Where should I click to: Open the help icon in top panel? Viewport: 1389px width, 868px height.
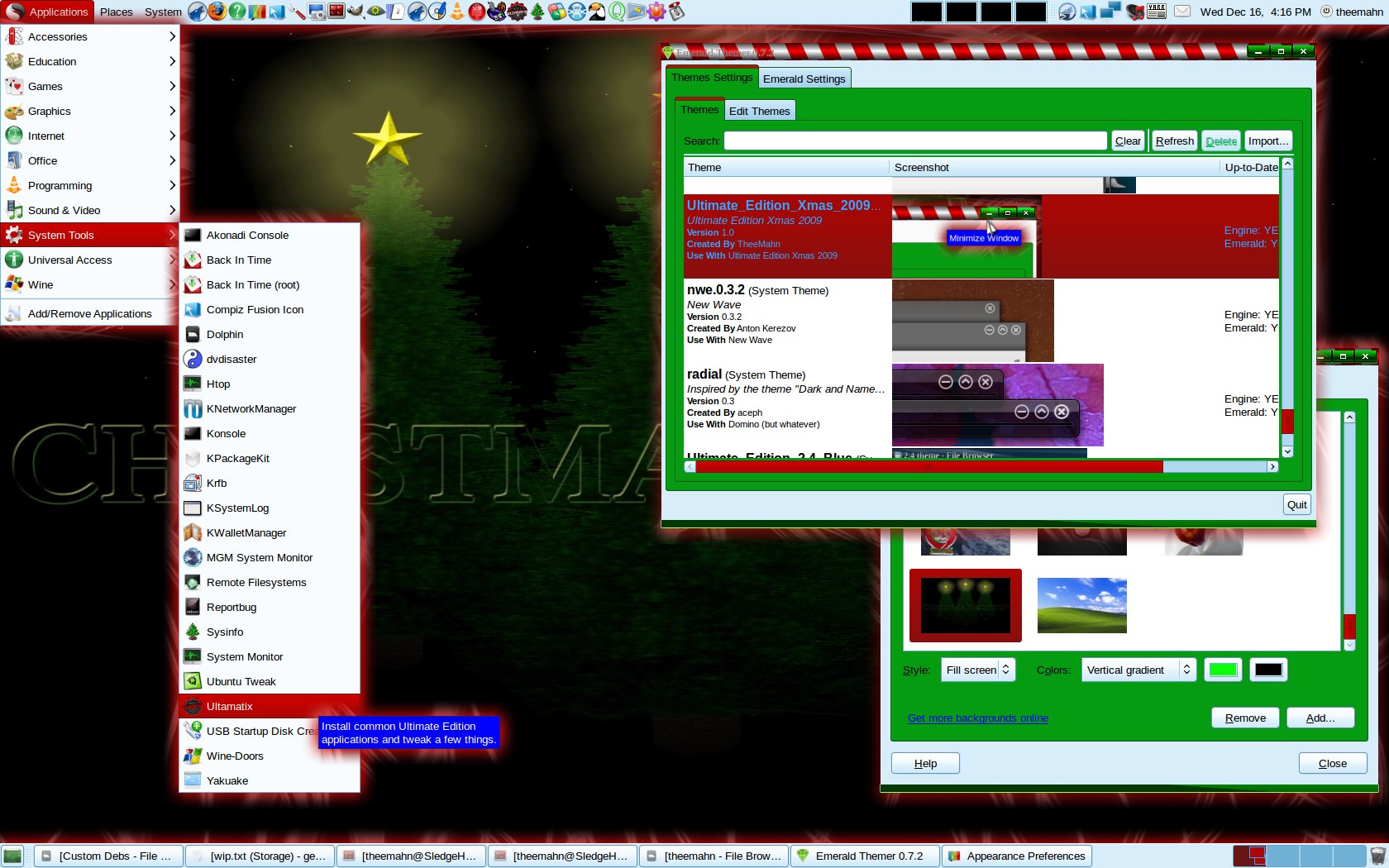[x=236, y=12]
